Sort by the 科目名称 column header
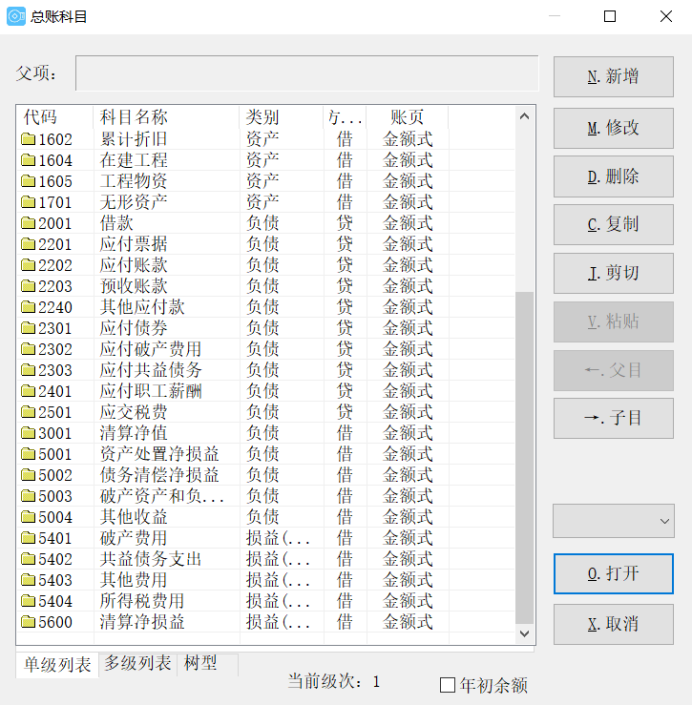Screen dimensions: 692x705 [166, 117]
